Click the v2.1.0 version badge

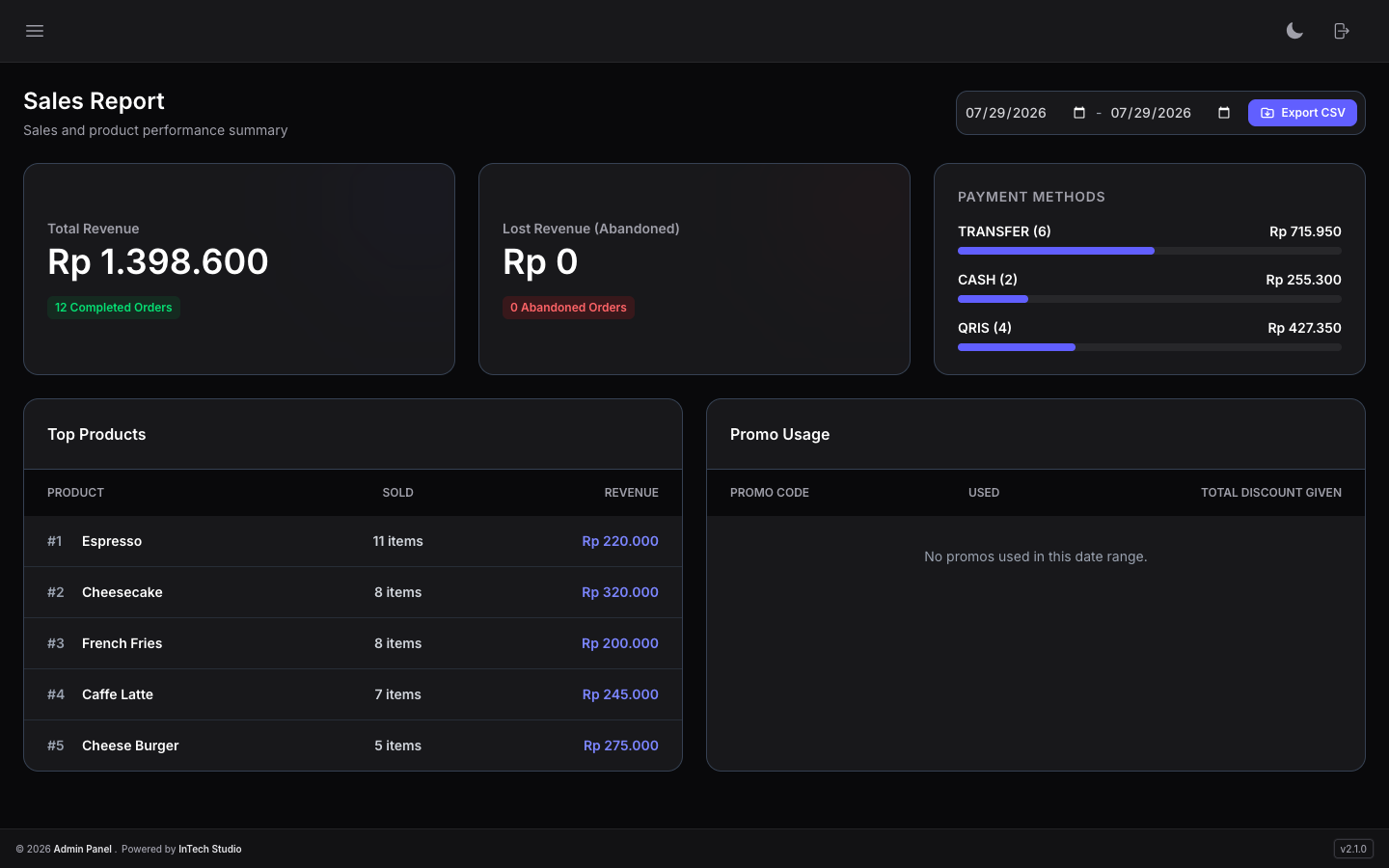[1353, 849]
